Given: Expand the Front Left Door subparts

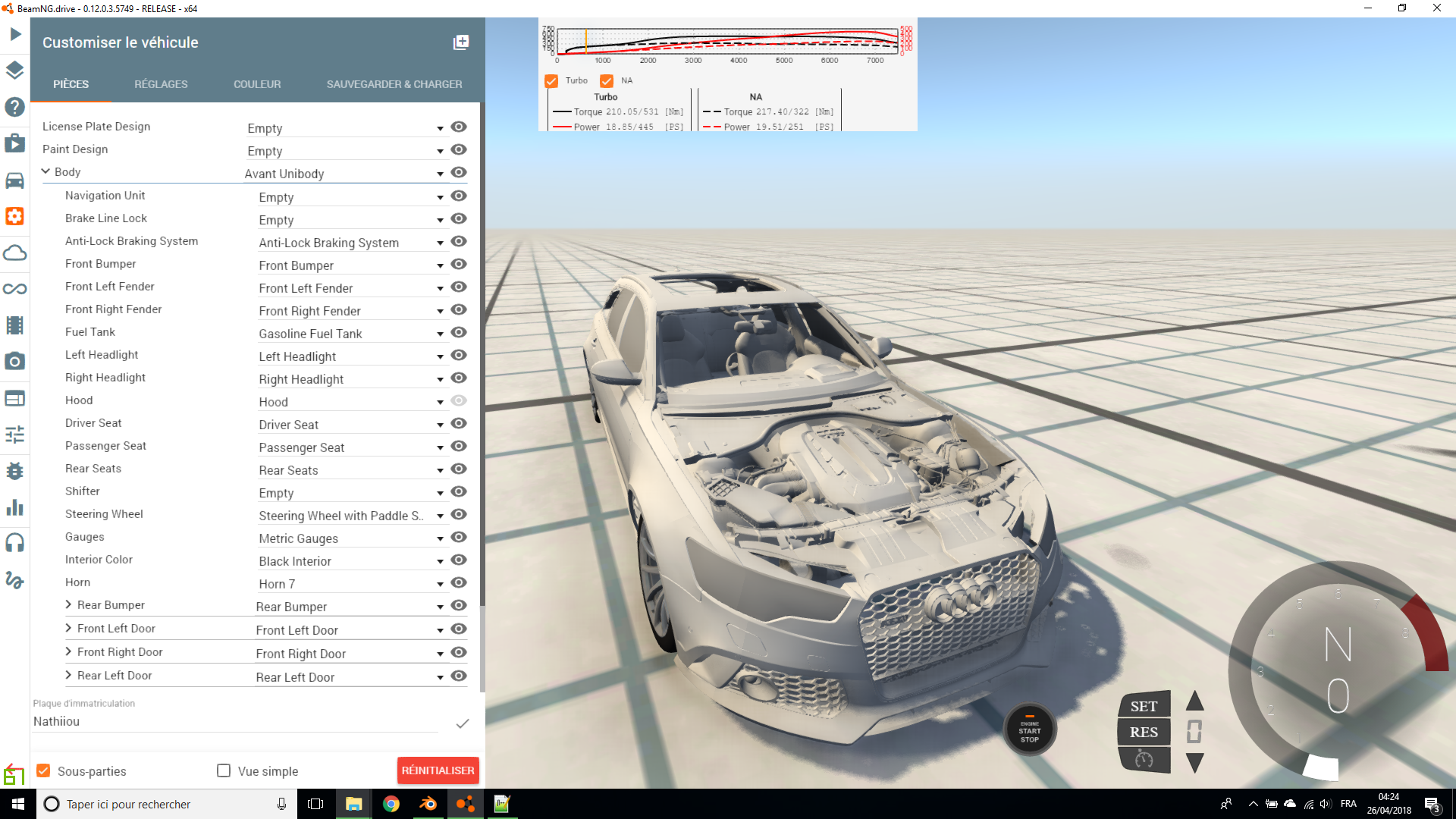Looking at the screenshot, I should click(68, 628).
